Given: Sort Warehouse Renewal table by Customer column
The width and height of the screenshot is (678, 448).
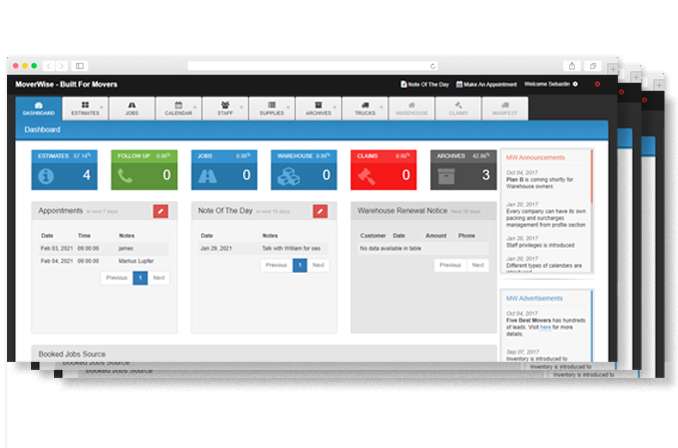Looking at the screenshot, I should (373, 236).
